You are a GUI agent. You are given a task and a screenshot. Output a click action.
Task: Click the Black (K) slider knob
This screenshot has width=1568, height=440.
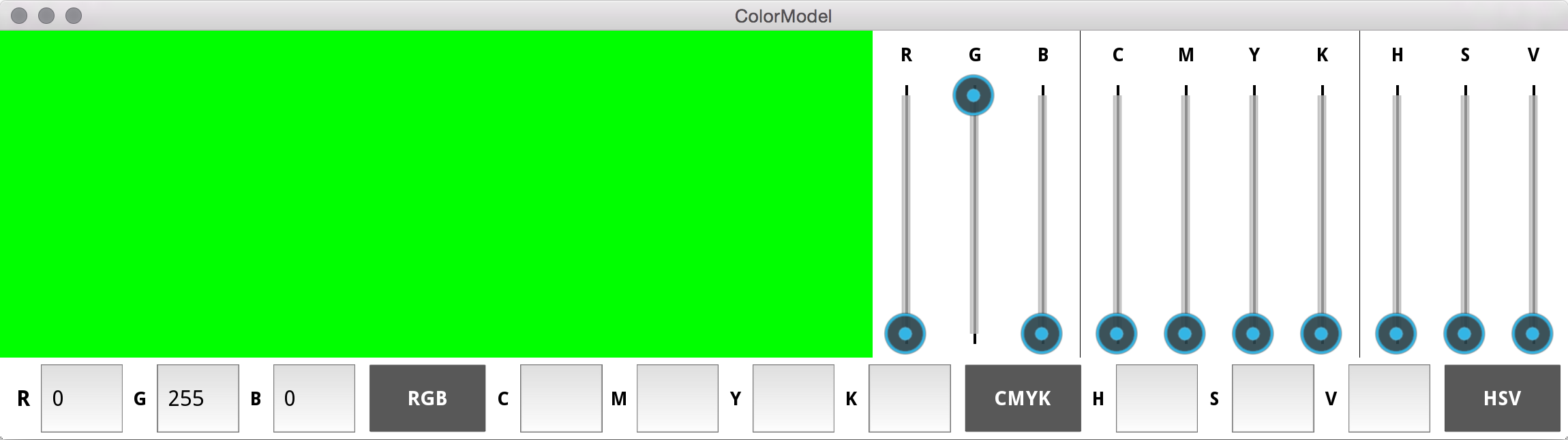click(1321, 334)
